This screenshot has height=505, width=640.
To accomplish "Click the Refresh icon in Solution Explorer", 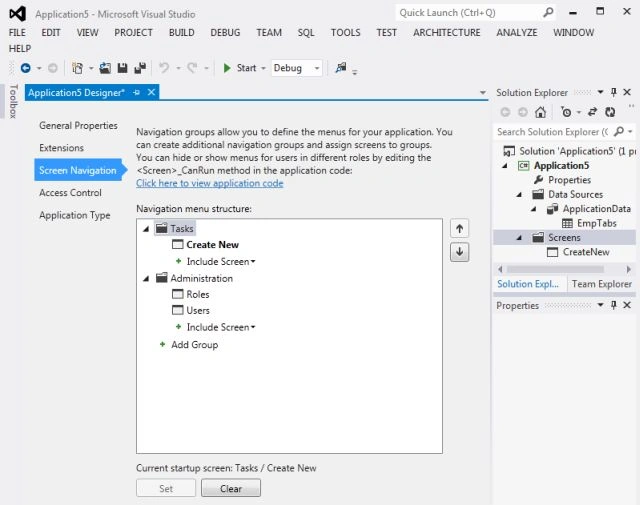I will coord(610,112).
